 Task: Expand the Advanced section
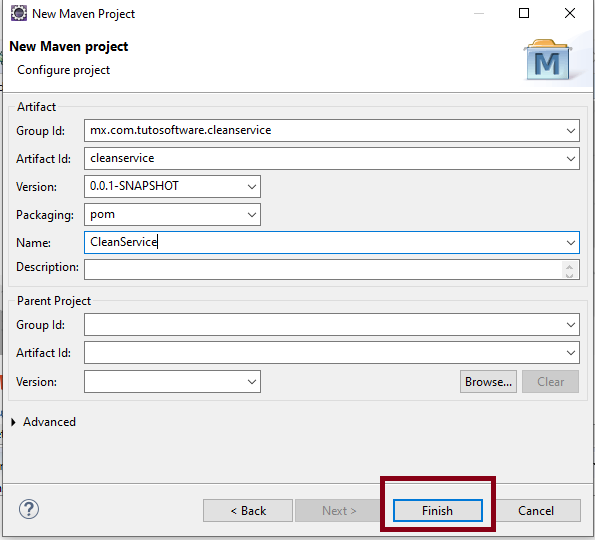[13, 422]
